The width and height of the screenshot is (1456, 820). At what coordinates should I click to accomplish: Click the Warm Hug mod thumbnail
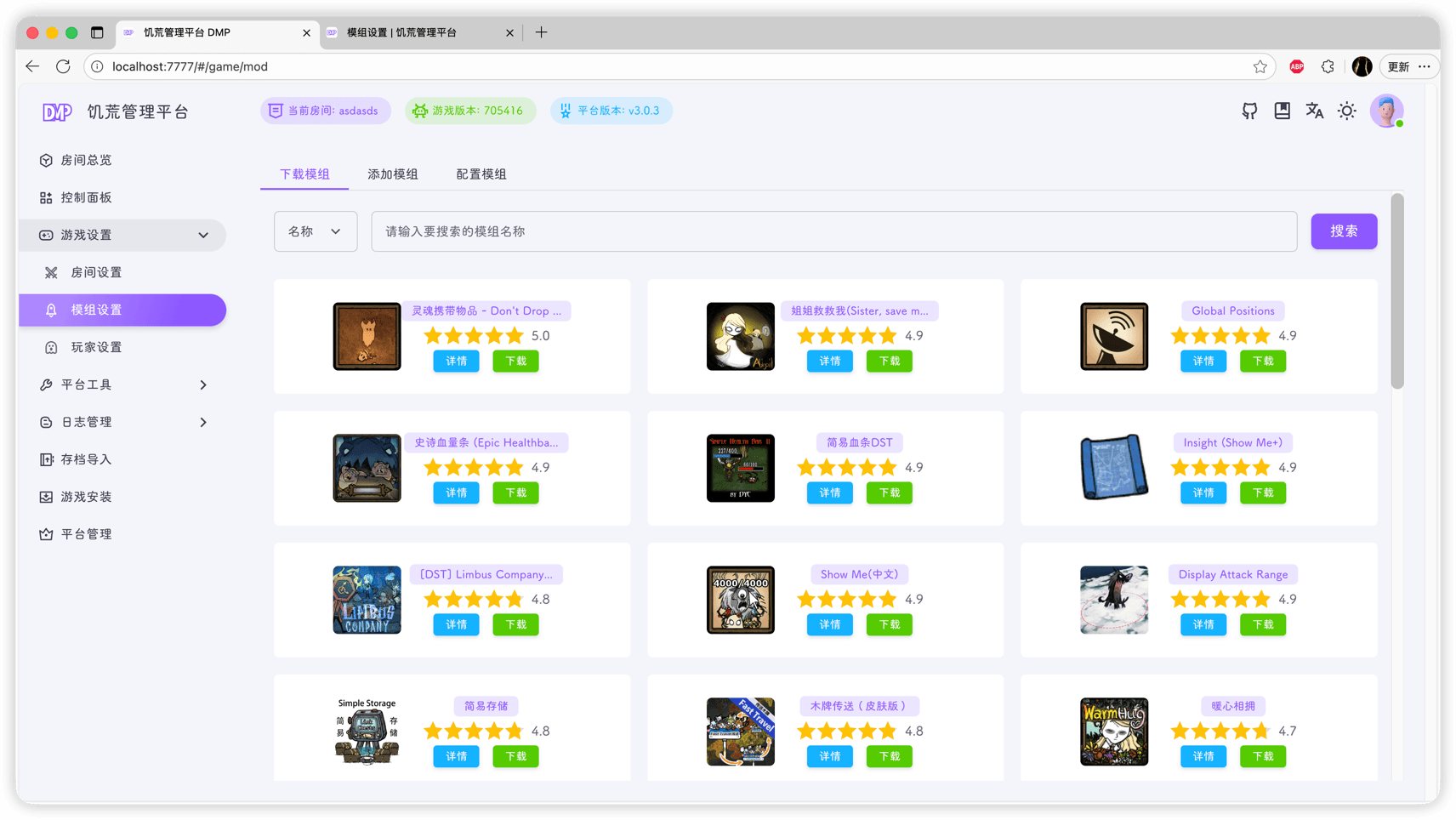1114,732
